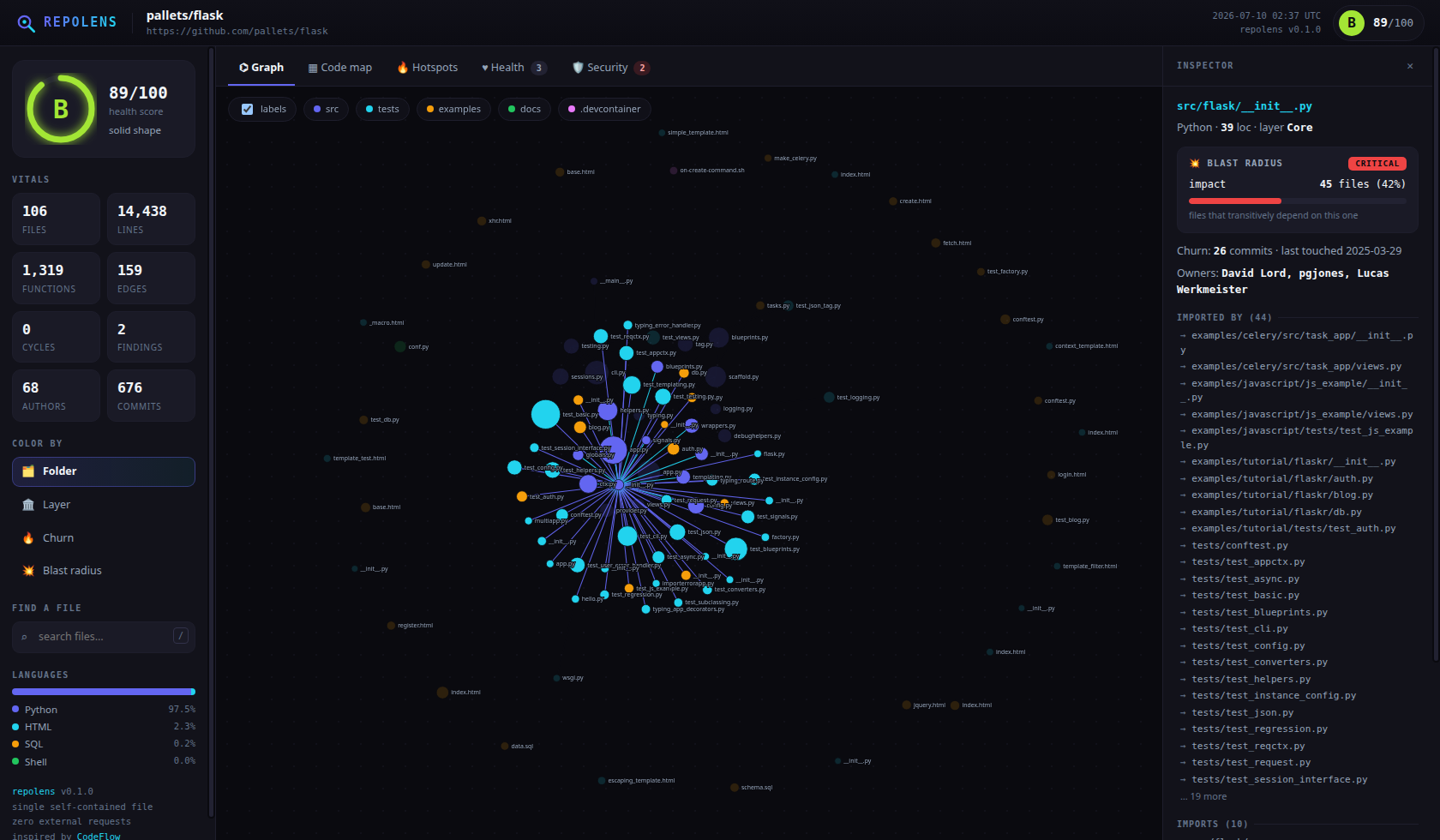The width and height of the screenshot is (1440, 840).
Task: Open tests/test_appctx.py in imported-by list
Action: (x=1248, y=562)
